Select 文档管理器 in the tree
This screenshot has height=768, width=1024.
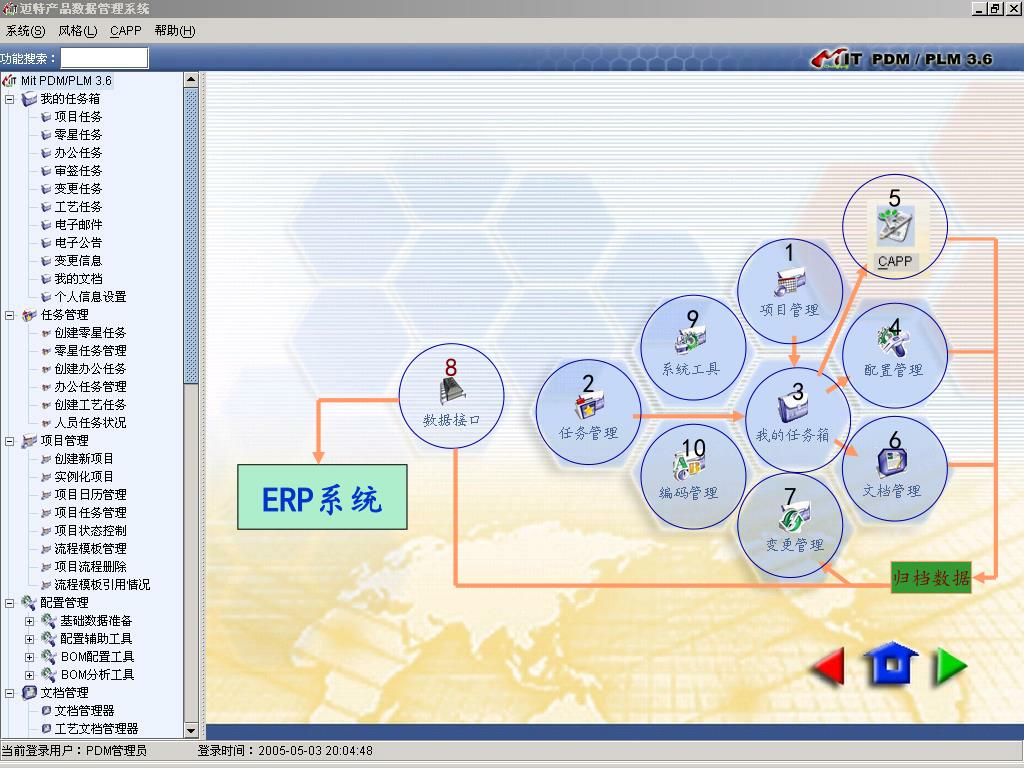pyautogui.click(x=84, y=711)
